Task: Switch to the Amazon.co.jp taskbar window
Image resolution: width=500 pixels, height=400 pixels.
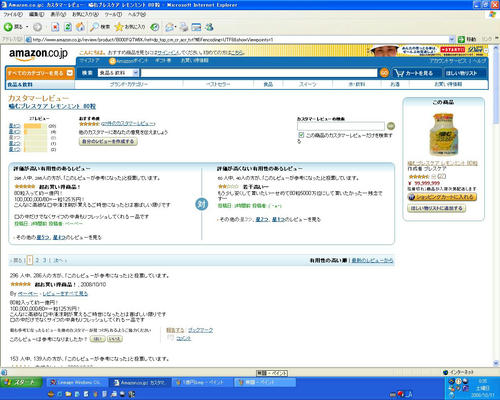Action: tap(140, 382)
